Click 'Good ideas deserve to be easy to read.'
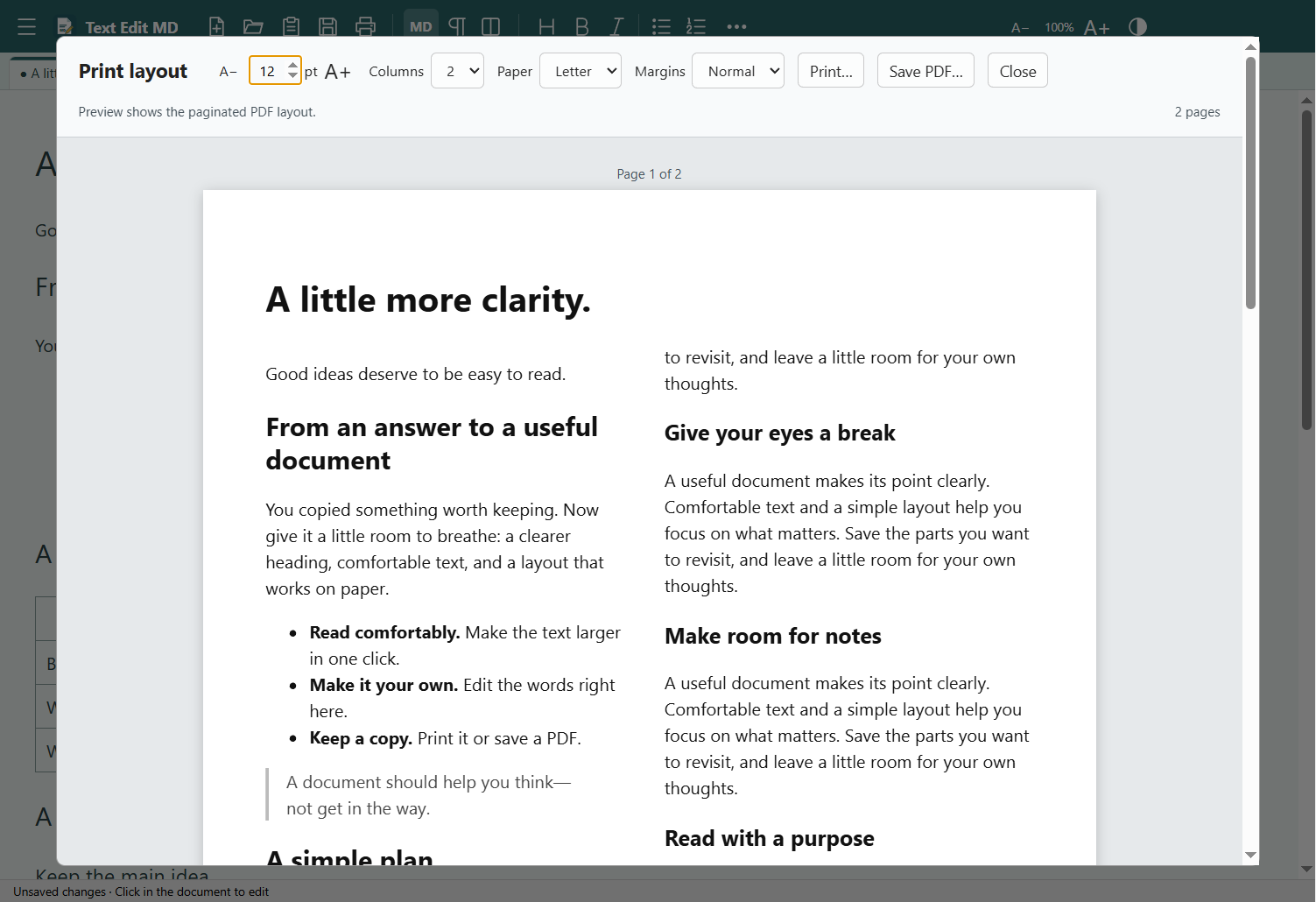1316x902 pixels. pyautogui.click(x=416, y=375)
